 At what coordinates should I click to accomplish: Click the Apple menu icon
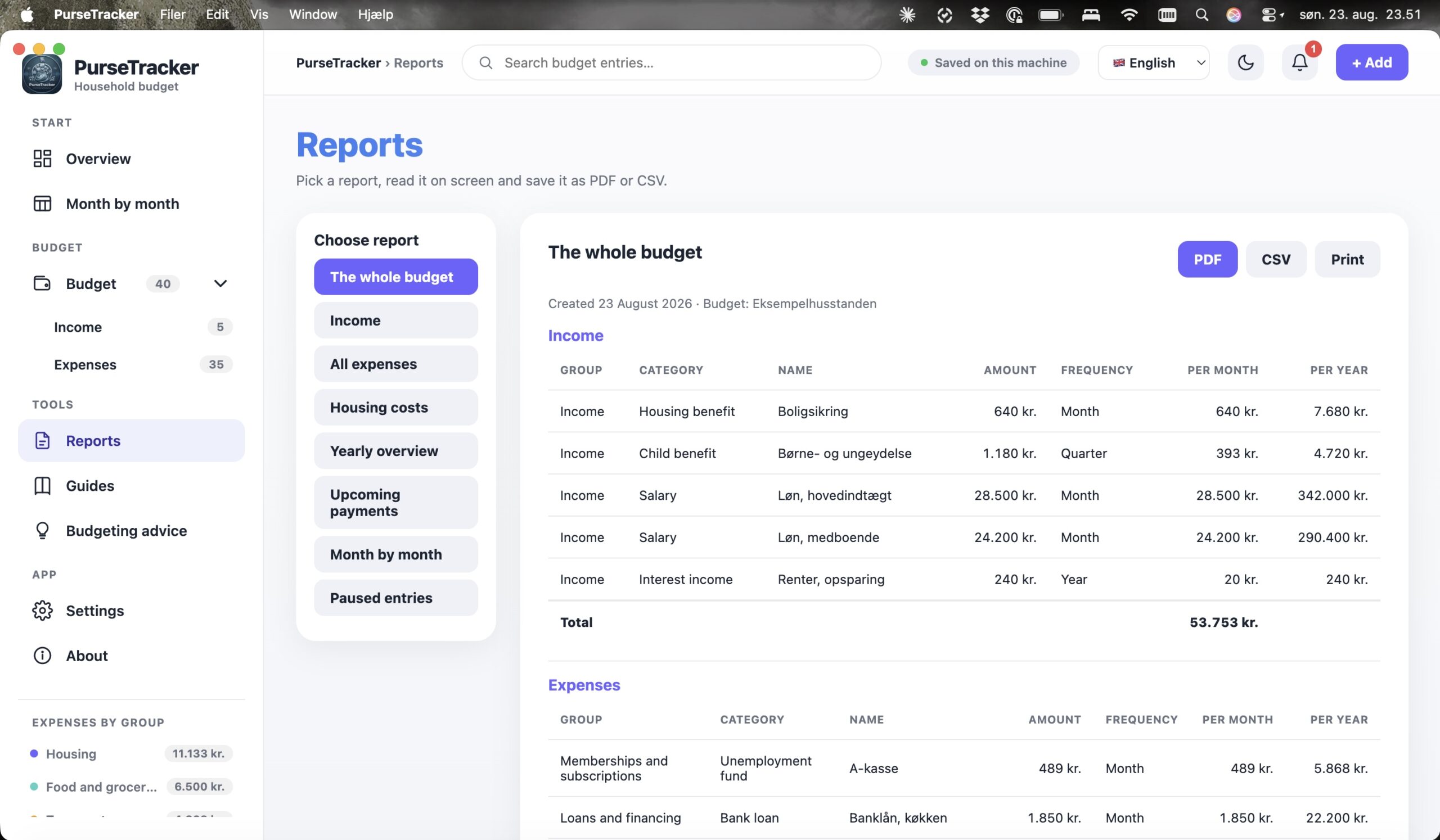point(27,14)
